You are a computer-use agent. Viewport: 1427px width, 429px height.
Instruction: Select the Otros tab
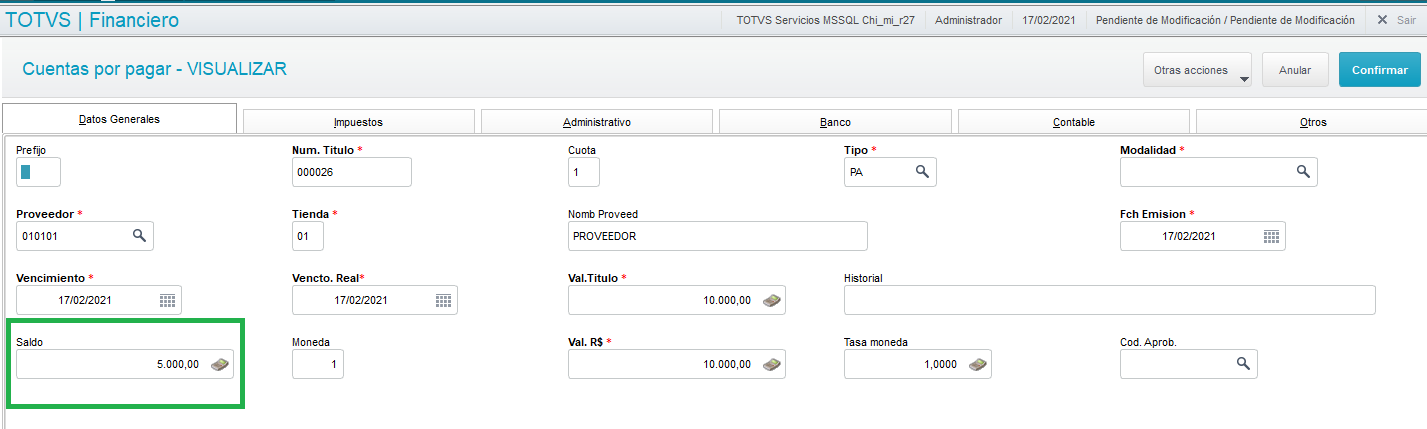point(1312,122)
